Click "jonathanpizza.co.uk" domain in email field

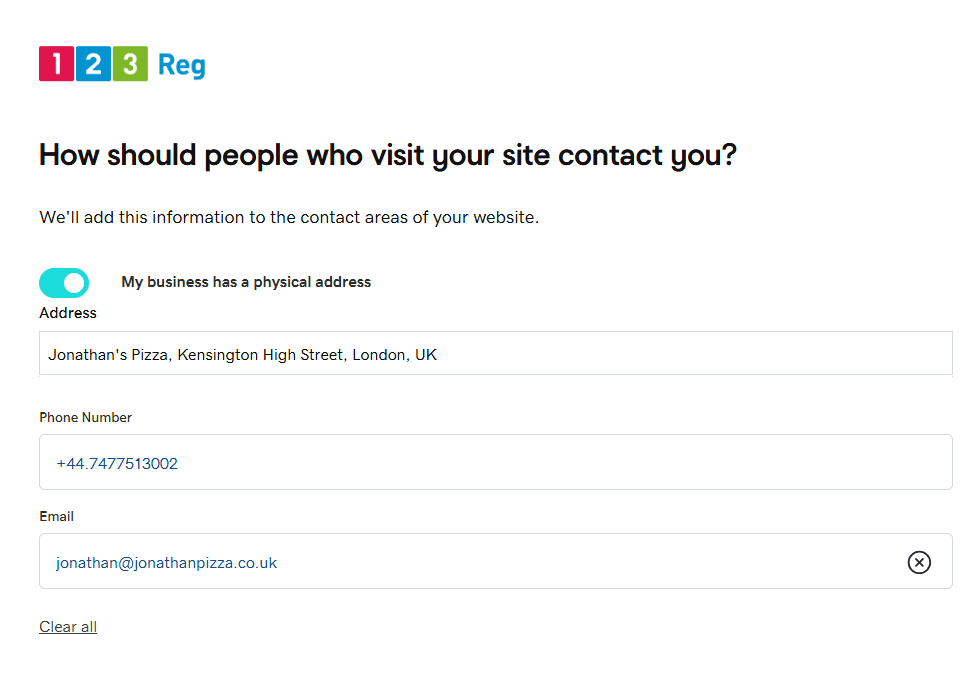click(x=205, y=563)
